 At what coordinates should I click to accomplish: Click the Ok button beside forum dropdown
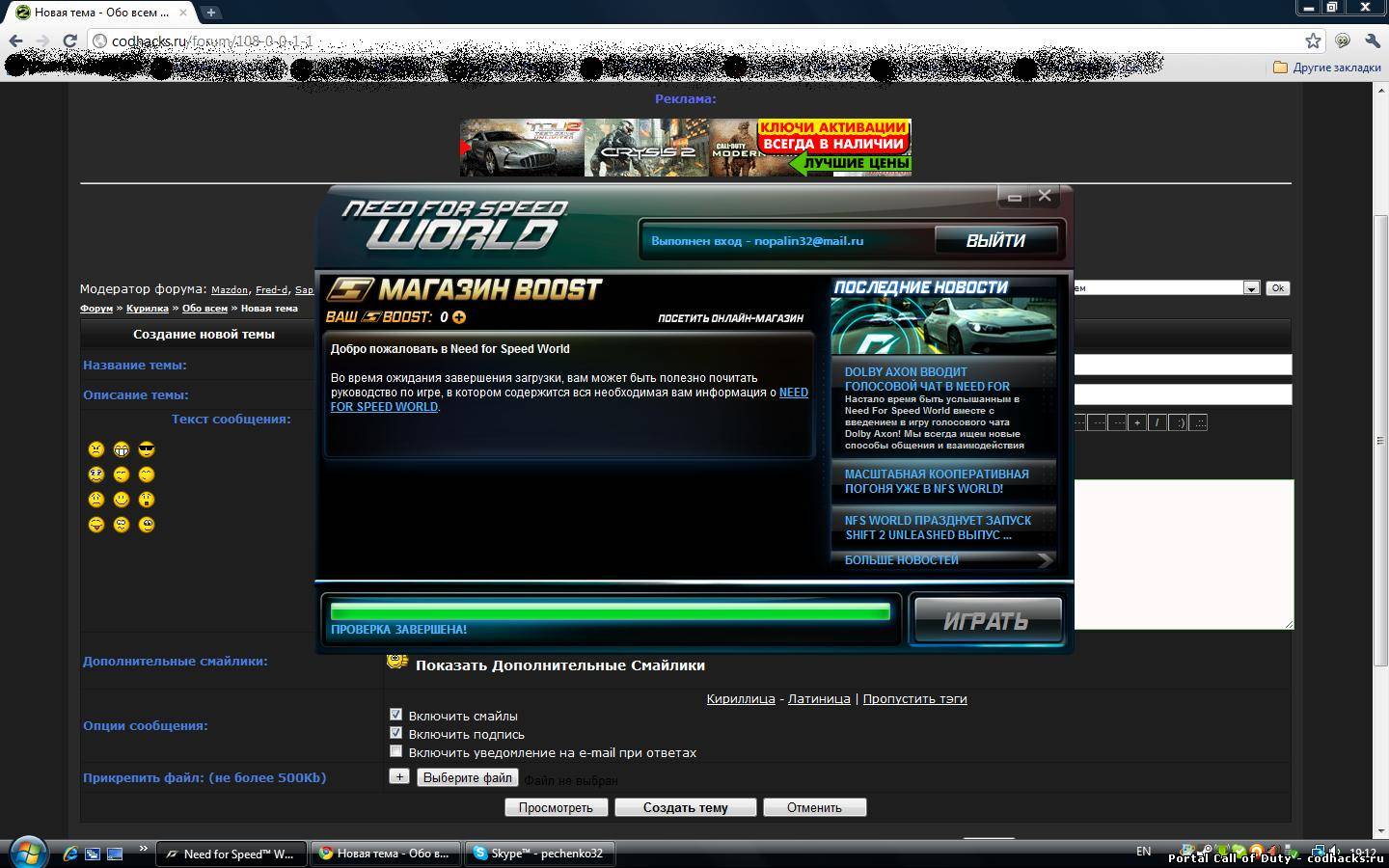click(x=1277, y=288)
